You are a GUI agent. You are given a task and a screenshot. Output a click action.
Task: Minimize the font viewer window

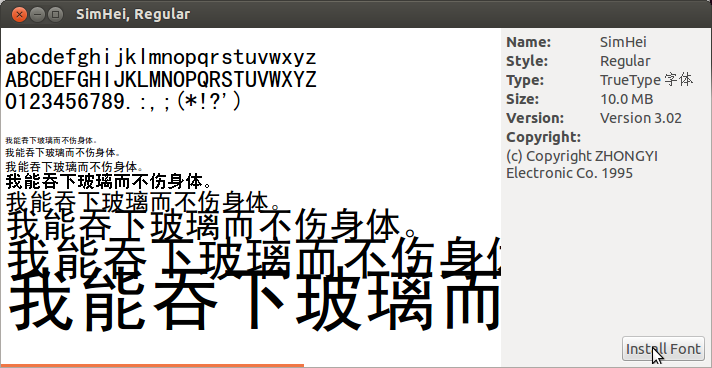click(x=37, y=14)
